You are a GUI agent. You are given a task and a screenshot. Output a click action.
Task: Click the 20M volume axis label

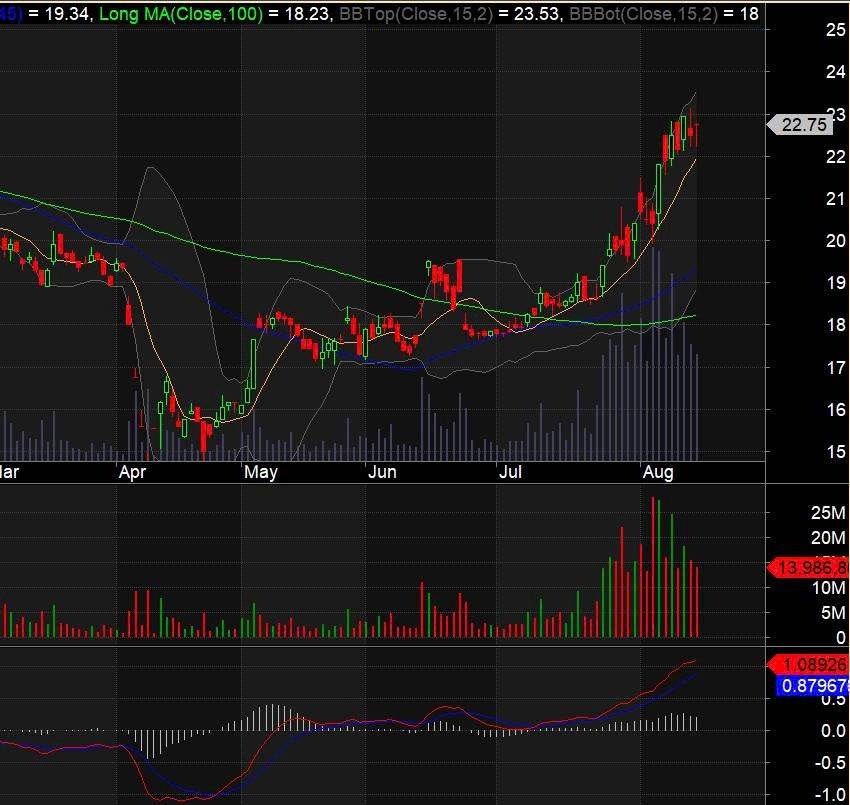828,538
